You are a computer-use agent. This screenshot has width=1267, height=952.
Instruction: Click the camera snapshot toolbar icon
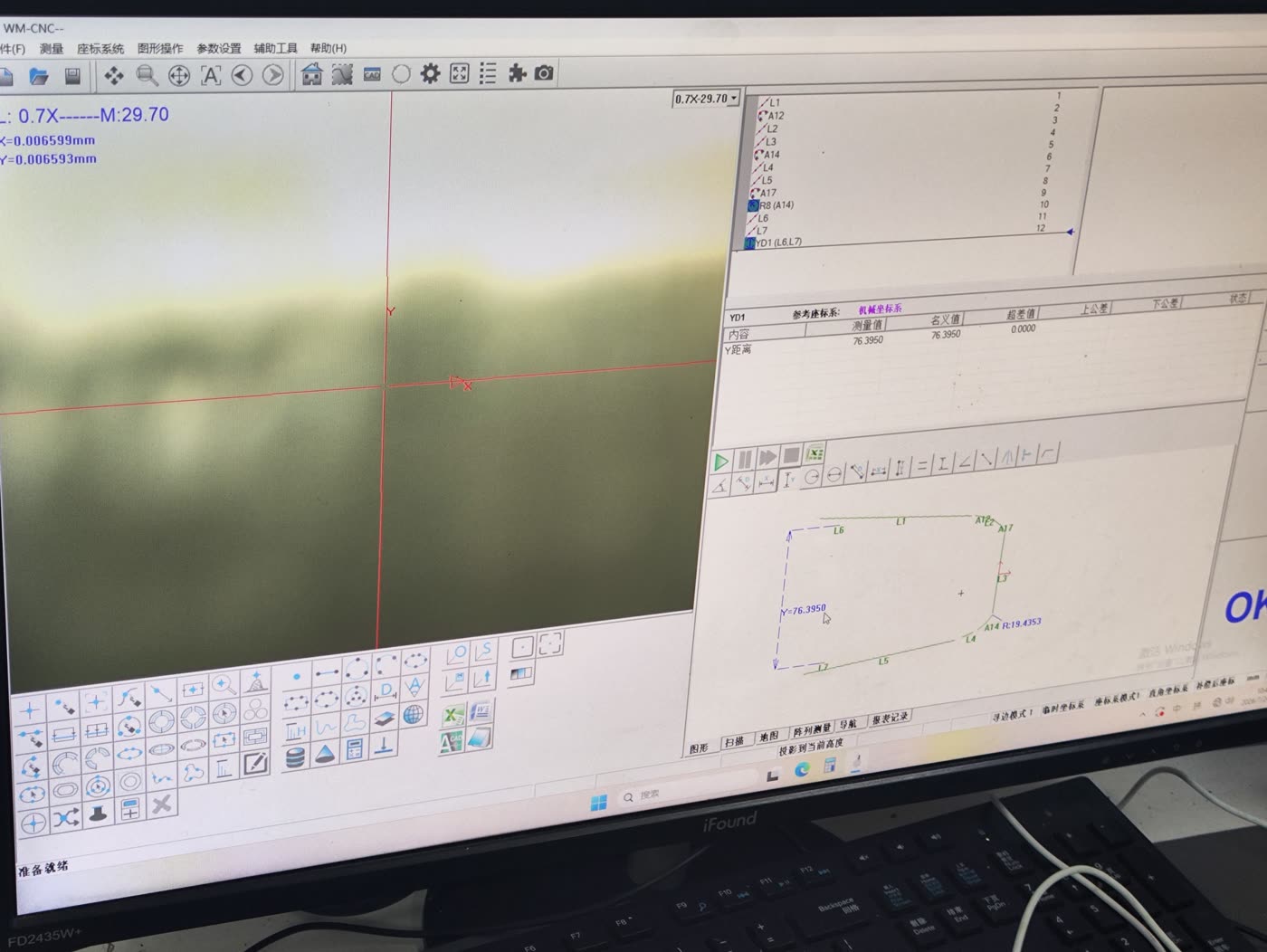(544, 73)
